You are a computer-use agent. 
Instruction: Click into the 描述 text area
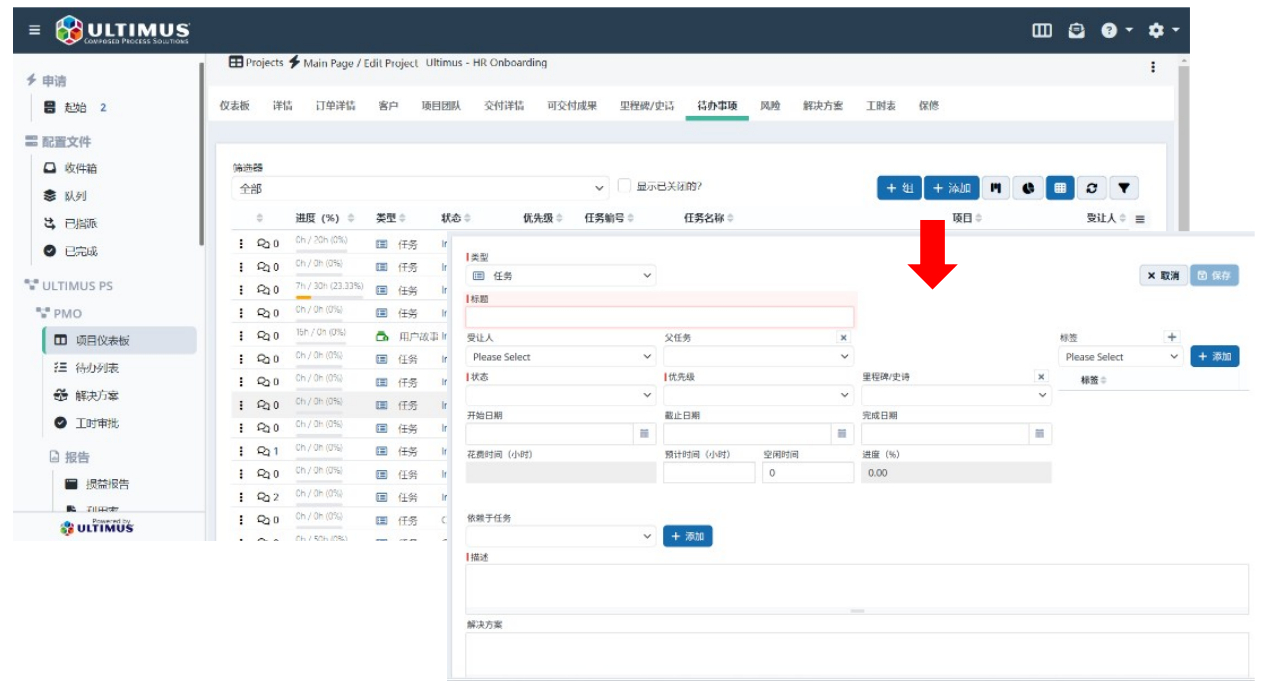857,589
